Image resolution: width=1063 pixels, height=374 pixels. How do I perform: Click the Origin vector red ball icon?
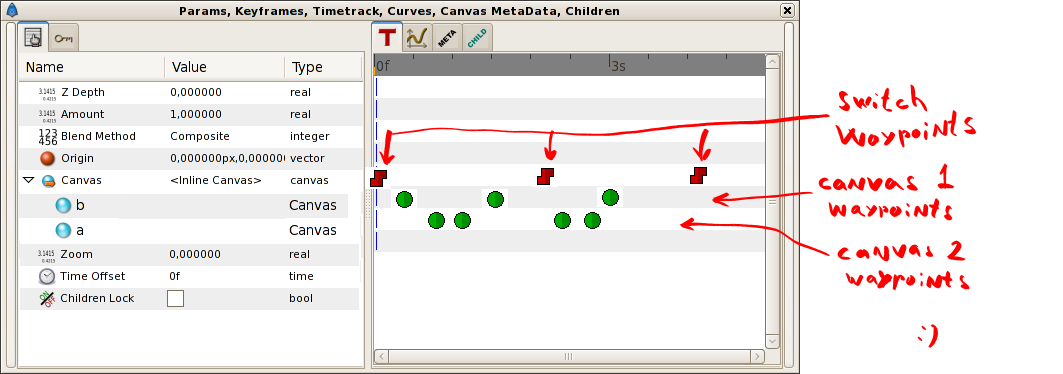(x=47, y=159)
